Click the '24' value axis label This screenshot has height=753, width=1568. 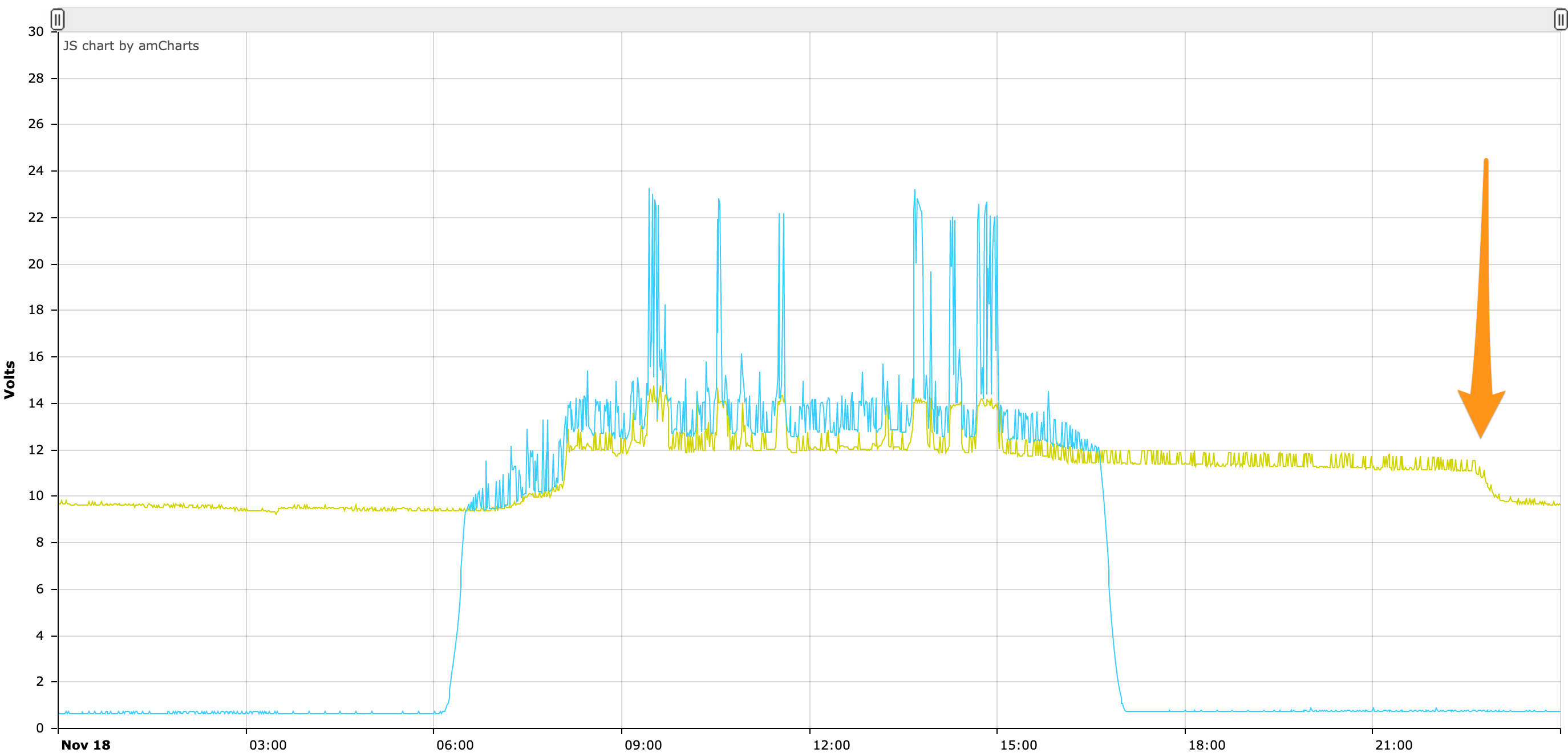coord(36,170)
